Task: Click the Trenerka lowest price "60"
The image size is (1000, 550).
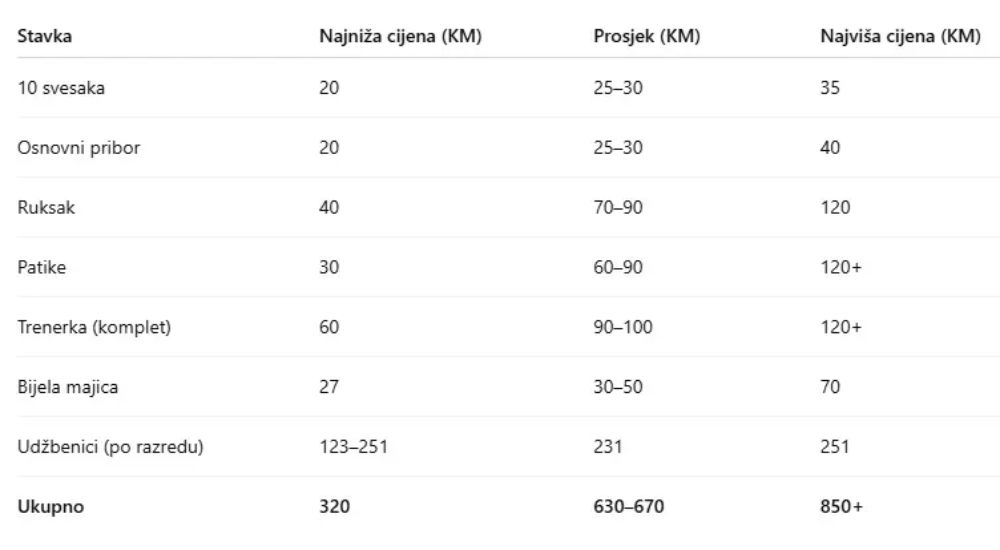Action: (x=329, y=328)
